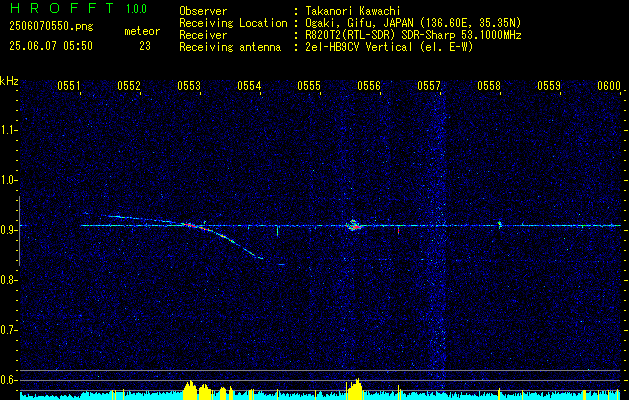Click the meteor label
The image size is (629, 400).
142,32
